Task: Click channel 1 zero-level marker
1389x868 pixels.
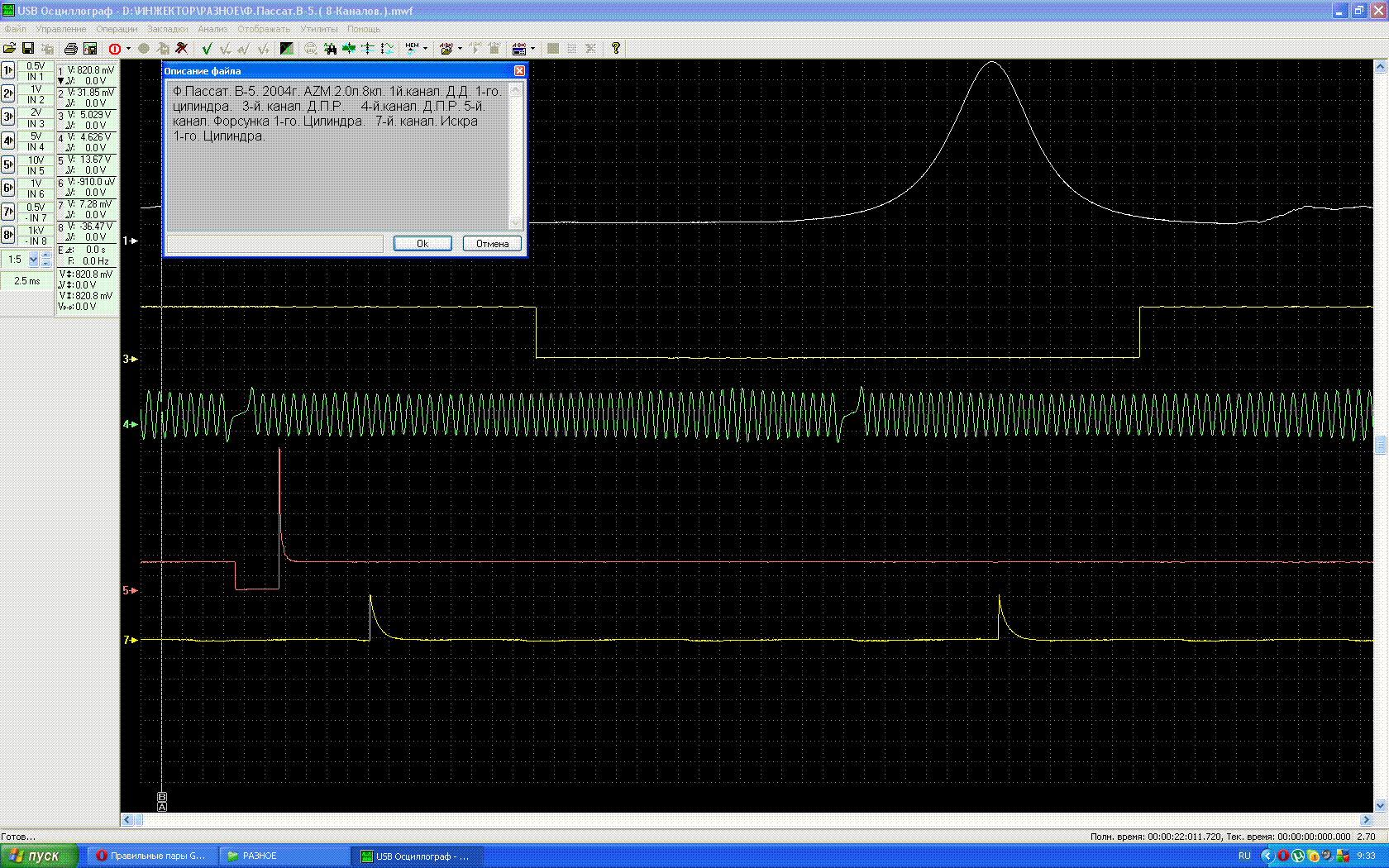Action: pyautogui.click(x=130, y=241)
